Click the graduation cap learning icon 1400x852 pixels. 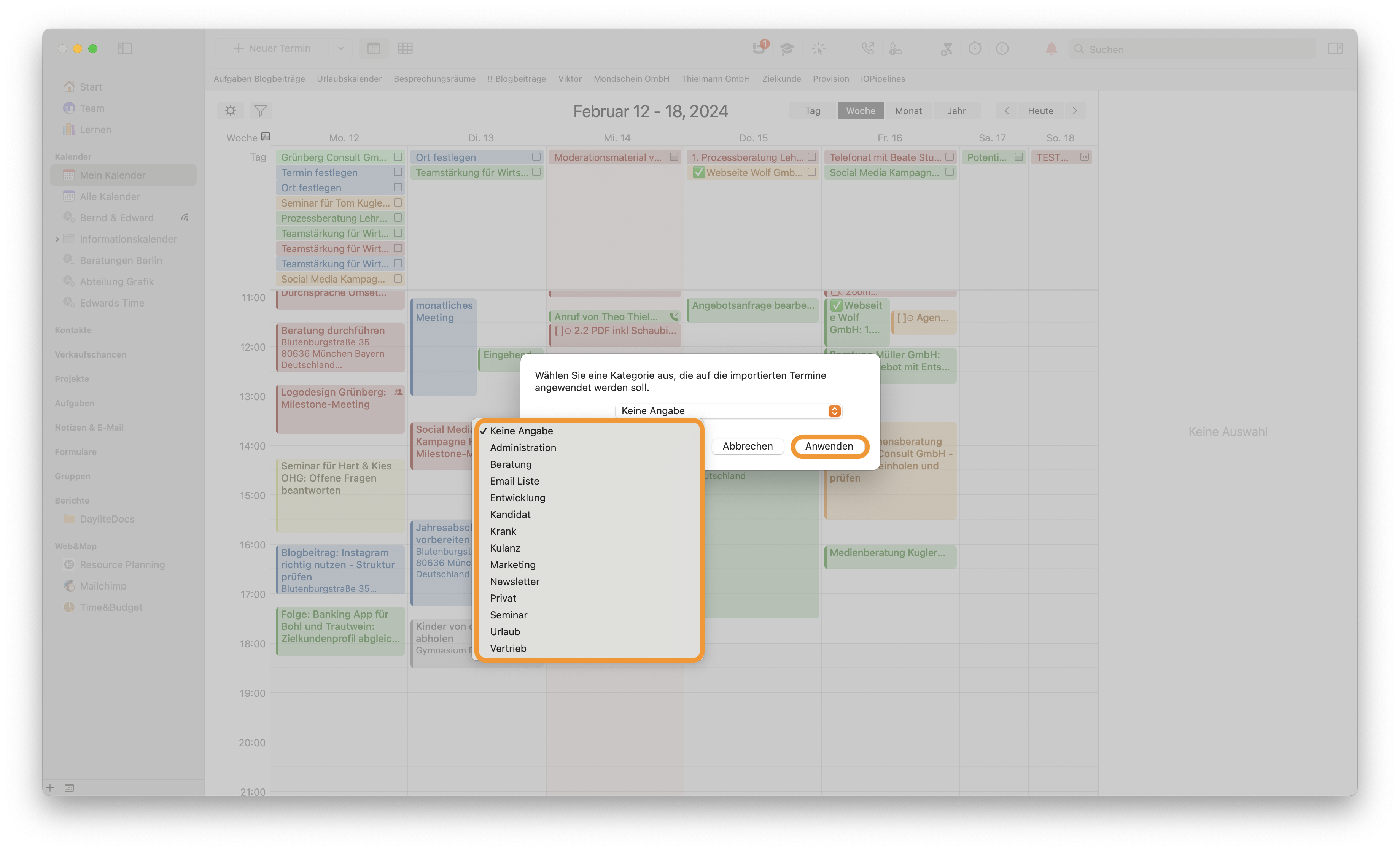[787, 49]
